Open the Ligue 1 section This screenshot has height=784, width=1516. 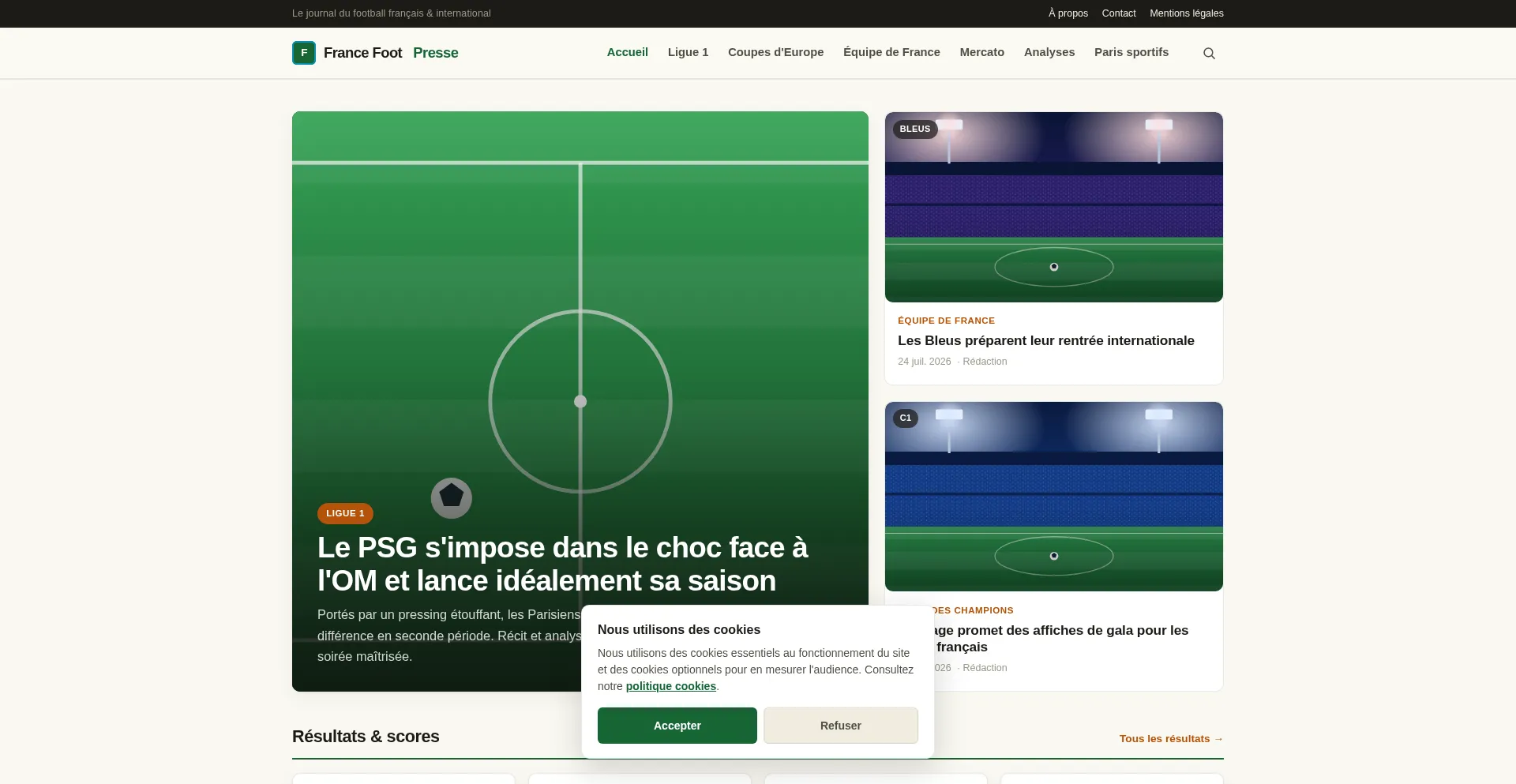point(688,52)
